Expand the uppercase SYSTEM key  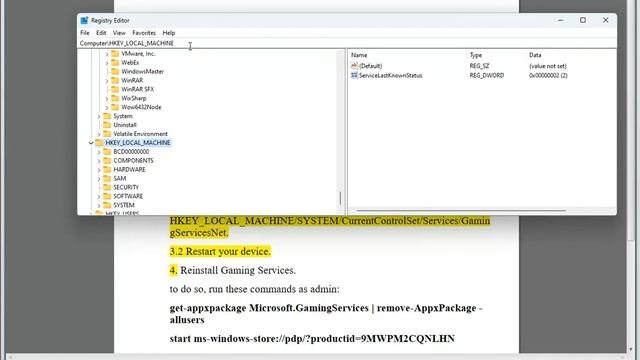[x=99, y=205]
